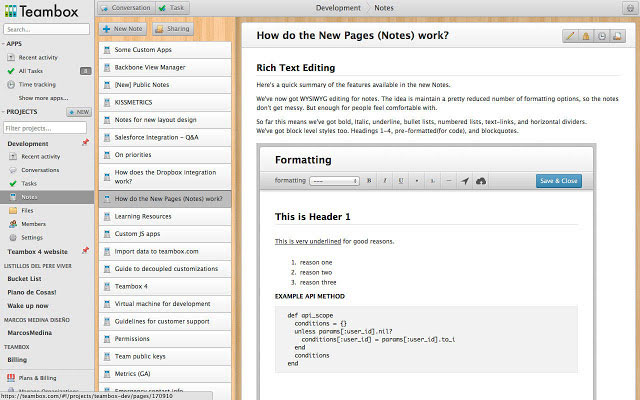Open the Teambox 4 note

tap(165, 287)
